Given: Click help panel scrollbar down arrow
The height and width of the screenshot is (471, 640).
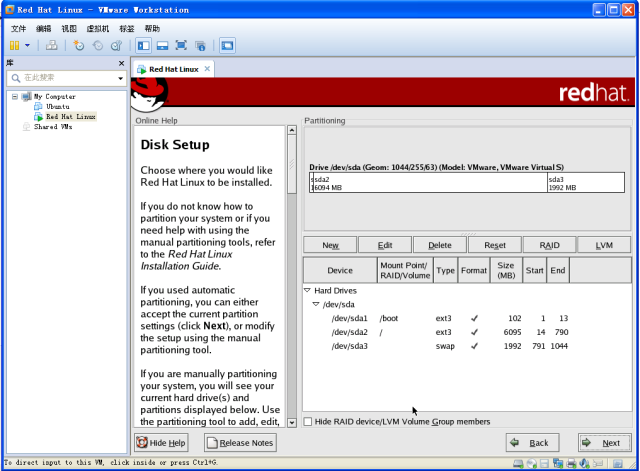Looking at the screenshot, I should (x=292, y=423).
